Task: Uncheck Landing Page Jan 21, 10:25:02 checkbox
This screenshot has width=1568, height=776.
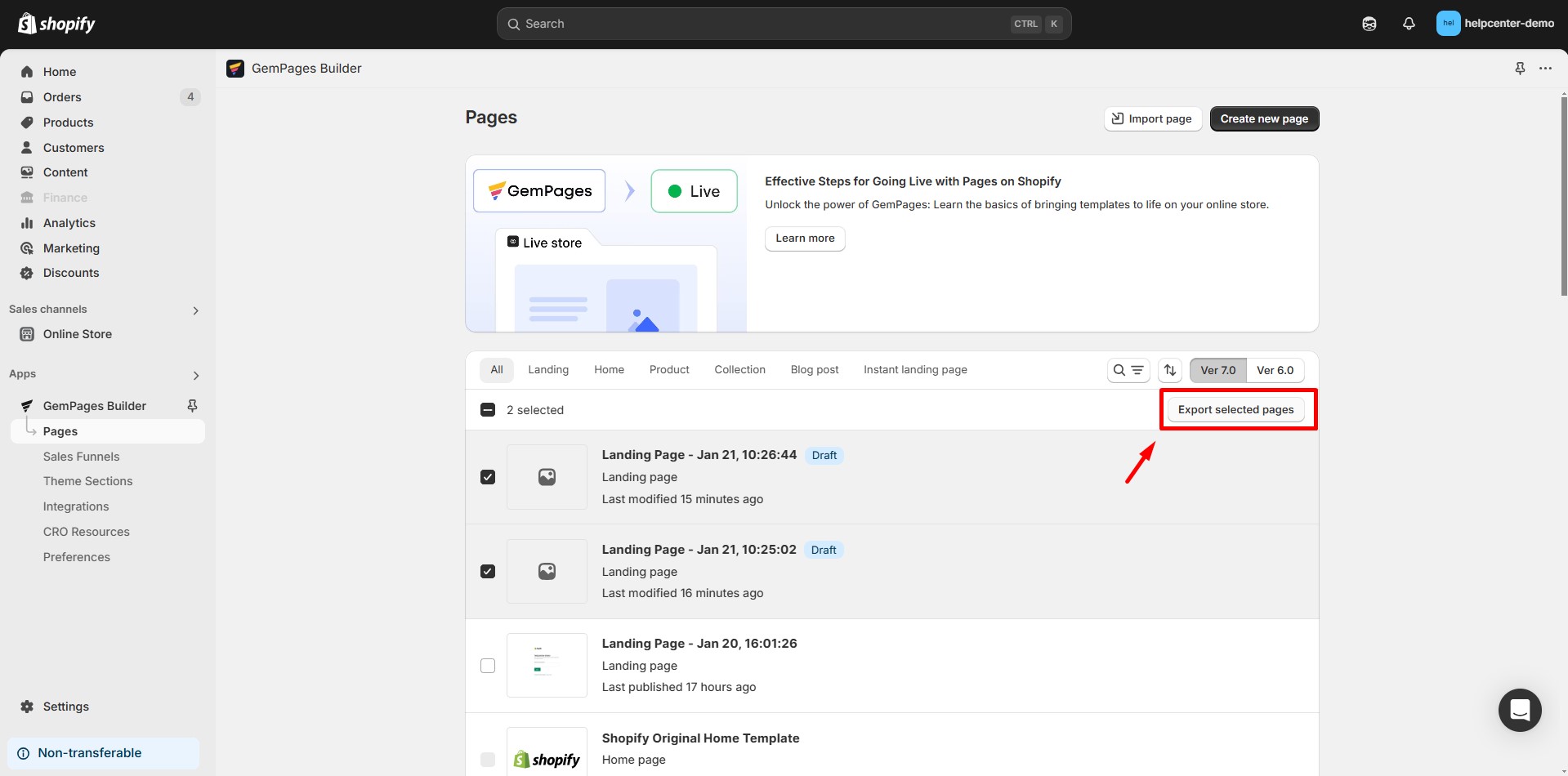Action: 488,572
